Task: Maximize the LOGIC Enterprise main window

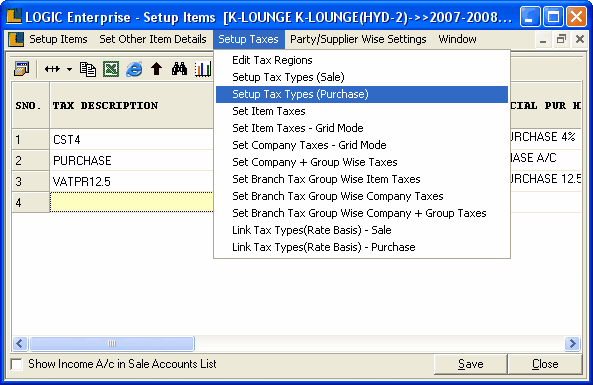Action: pyautogui.click(x=553, y=17)
